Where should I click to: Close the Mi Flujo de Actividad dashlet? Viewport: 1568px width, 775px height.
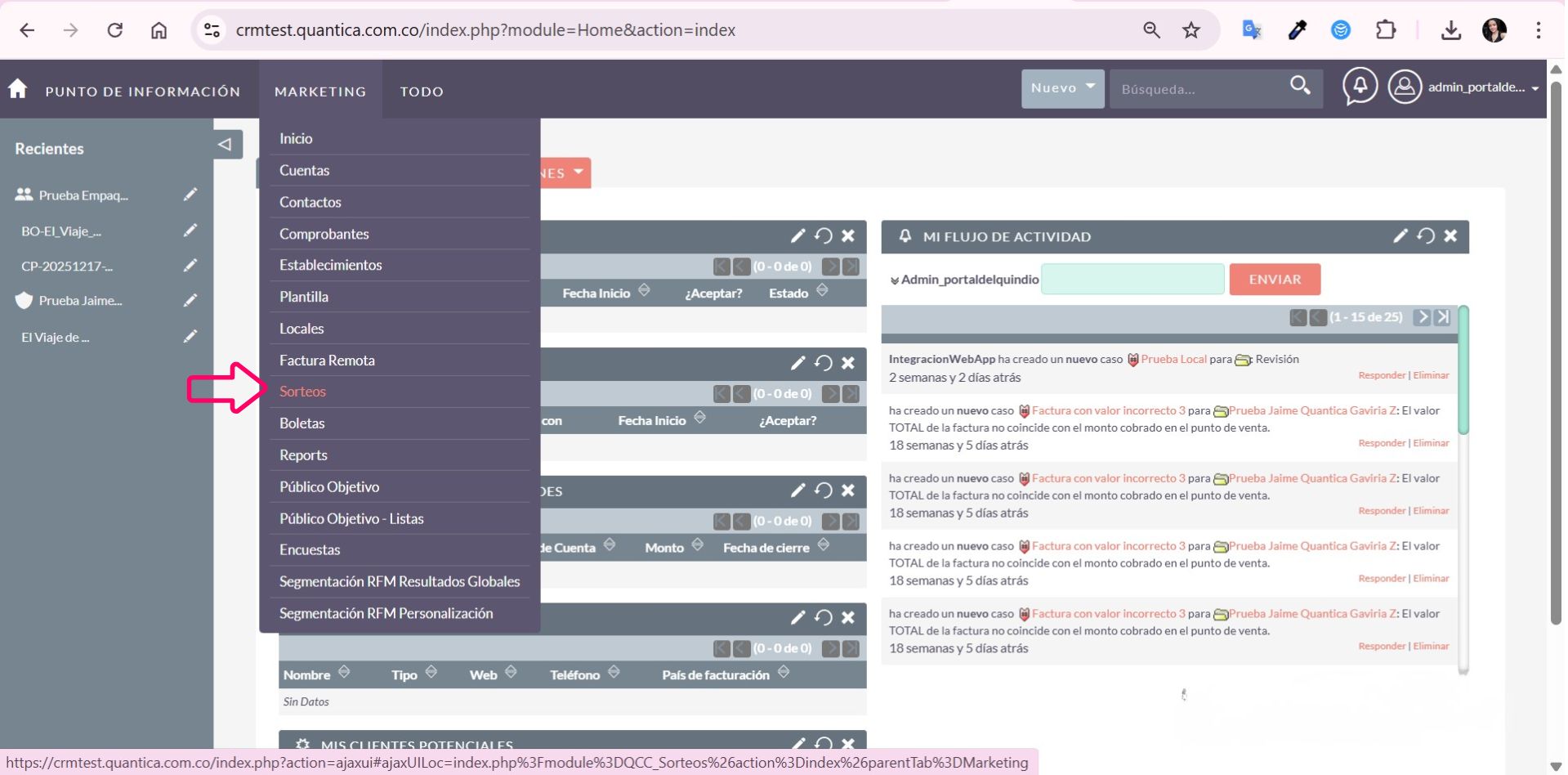(x=1450, y=236)
